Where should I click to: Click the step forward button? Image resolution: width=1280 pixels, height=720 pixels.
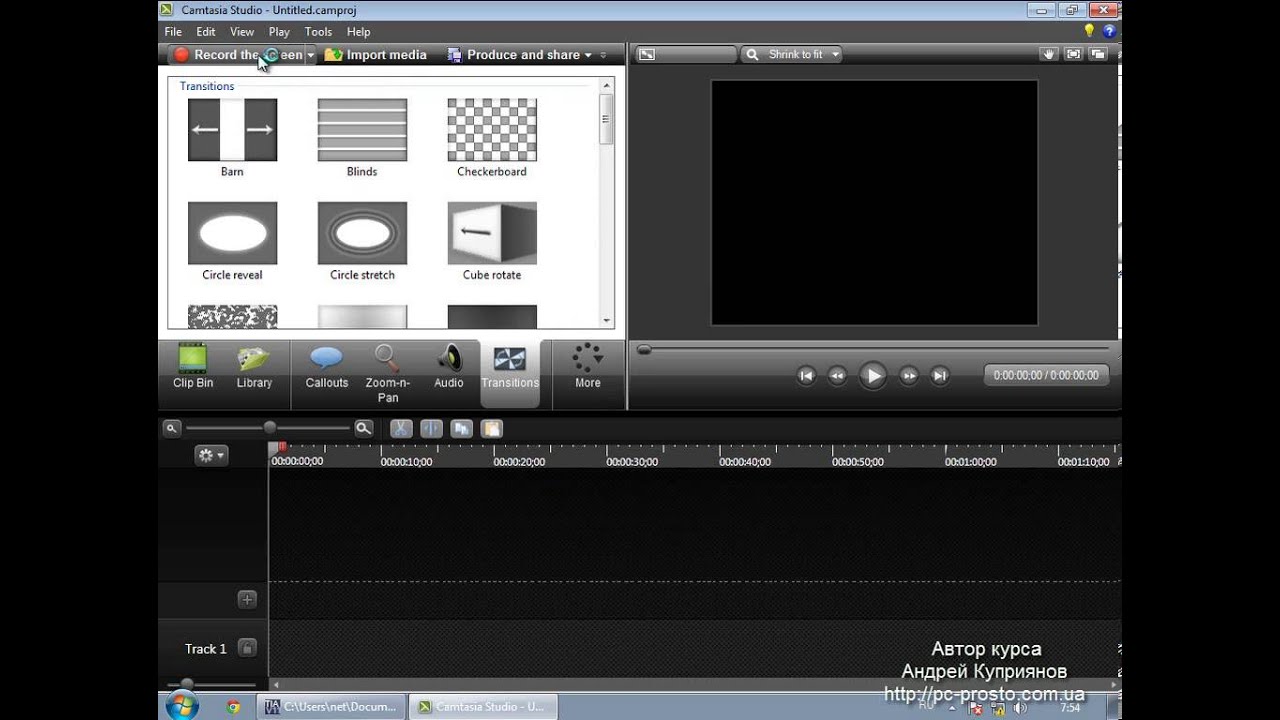[909, 376]
